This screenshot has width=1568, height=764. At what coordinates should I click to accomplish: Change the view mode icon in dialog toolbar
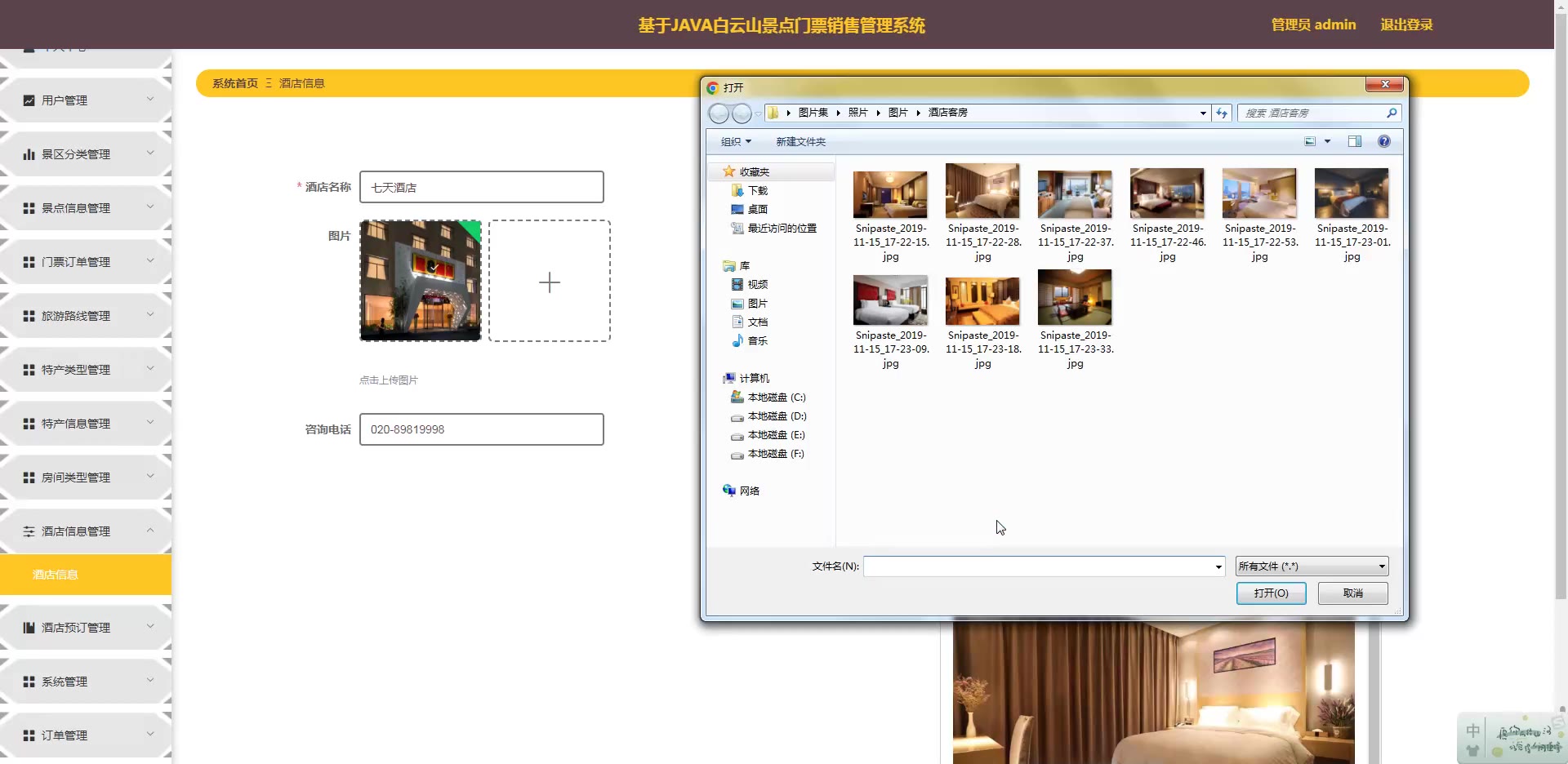[x=1310, y=141]
